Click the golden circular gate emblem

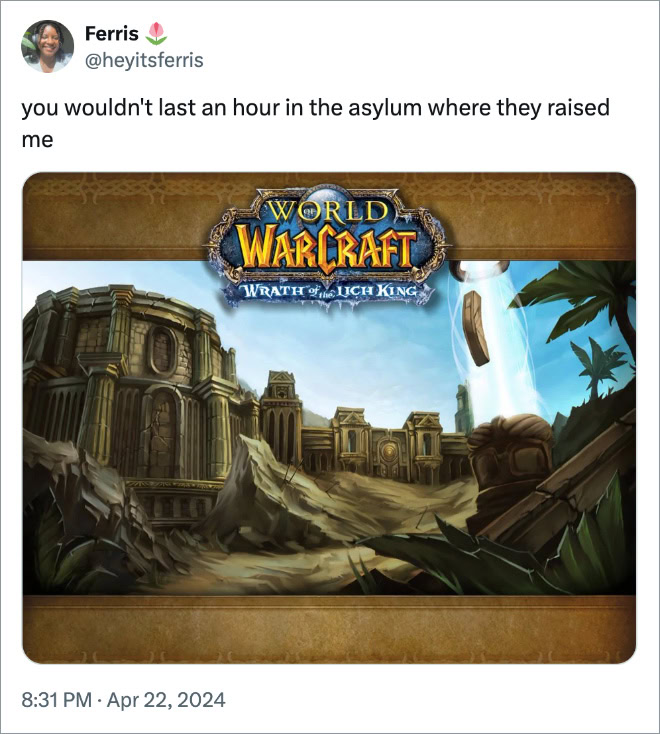click(x=388, y=452)
